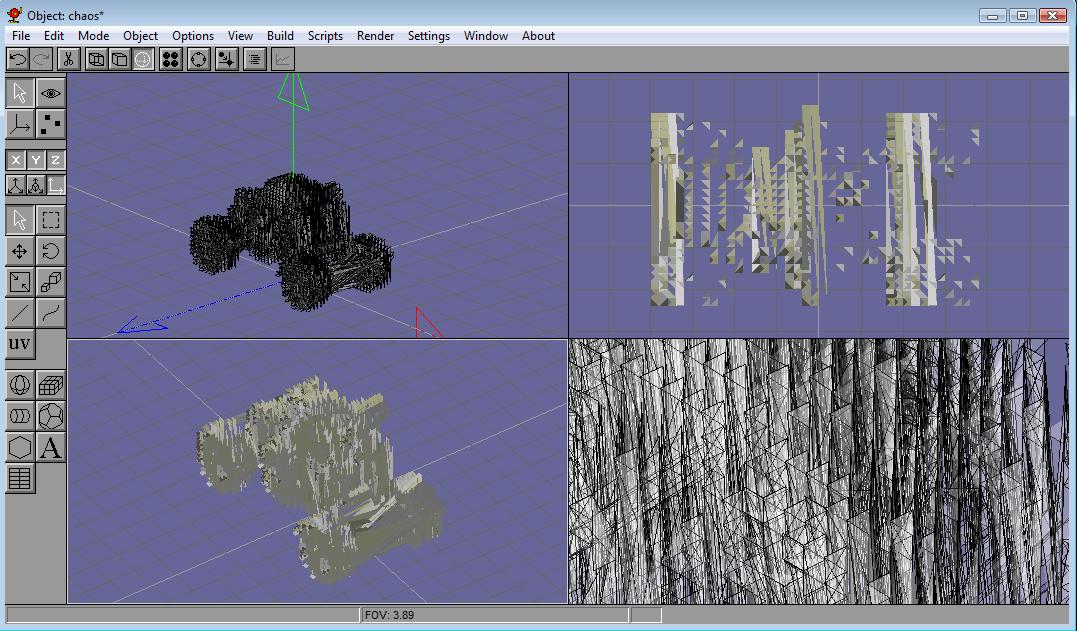The image size is (1077, 631).
Task: Insert text with the A tool
Action: pyautogui.click(x=50, y=447)
